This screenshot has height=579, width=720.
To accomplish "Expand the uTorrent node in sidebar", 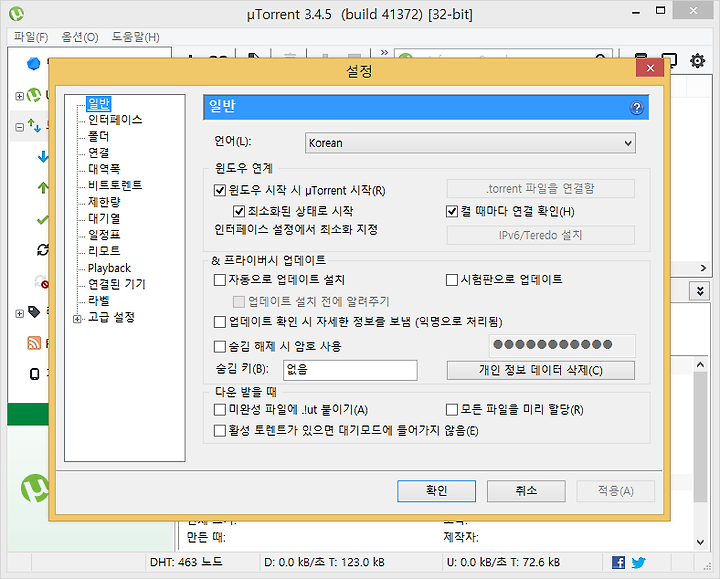I will [x=19, y=96].
